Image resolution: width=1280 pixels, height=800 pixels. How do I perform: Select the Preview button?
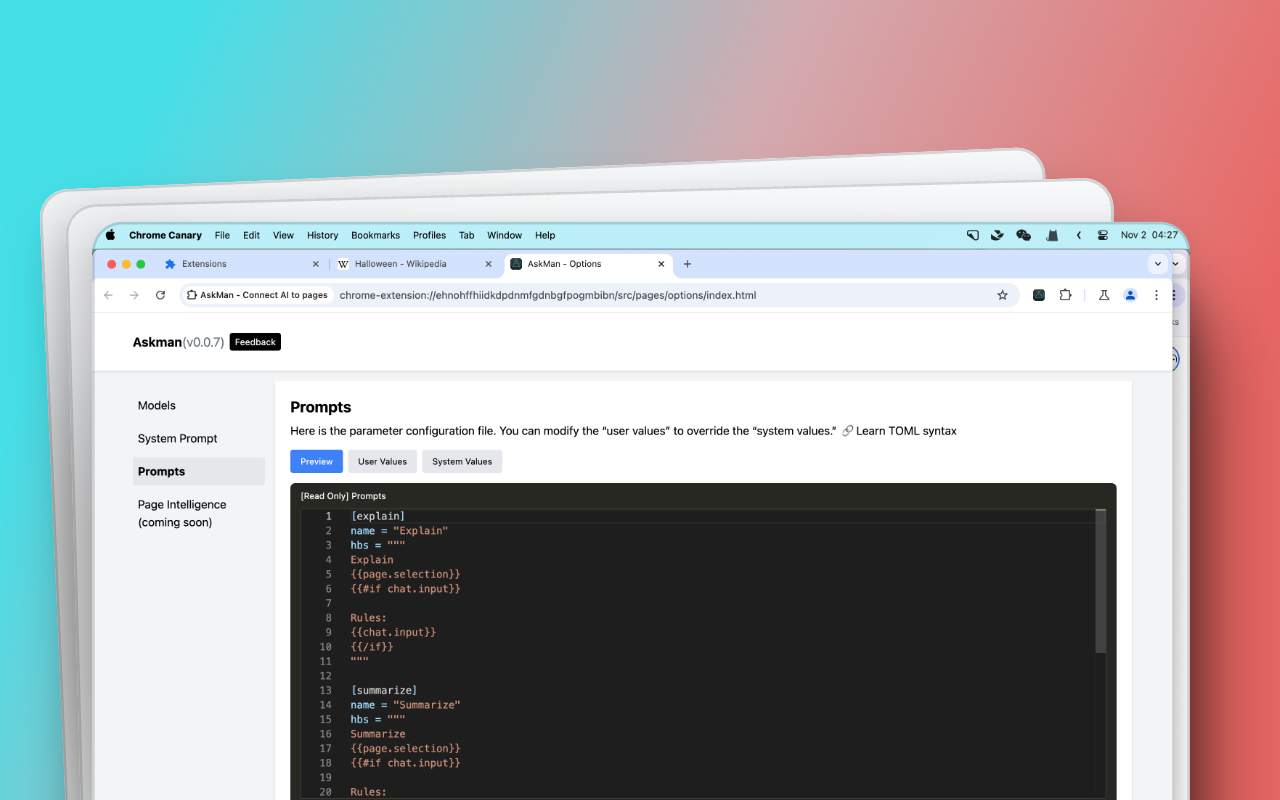coord(316,461)
